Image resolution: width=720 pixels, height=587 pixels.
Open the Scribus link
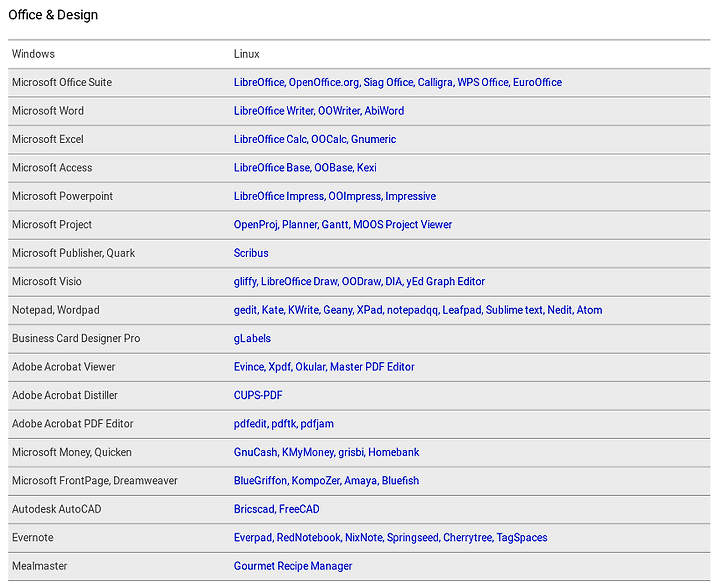[251, 253]
